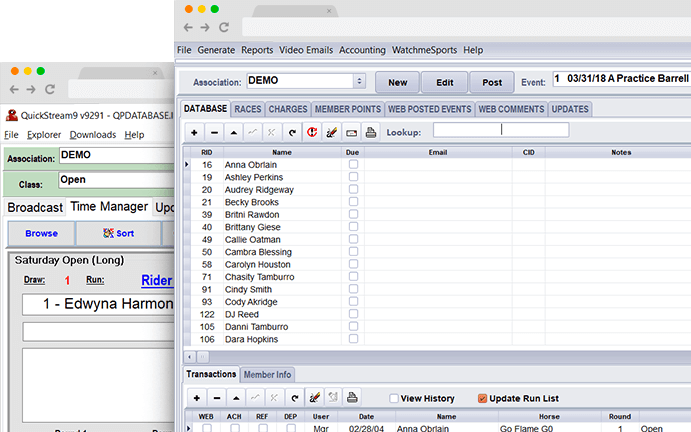Viewport: 691px width, 432px height.
Task: Check Due box for DJ Reed
Action: pyautogui.click(x=353, y=314)
